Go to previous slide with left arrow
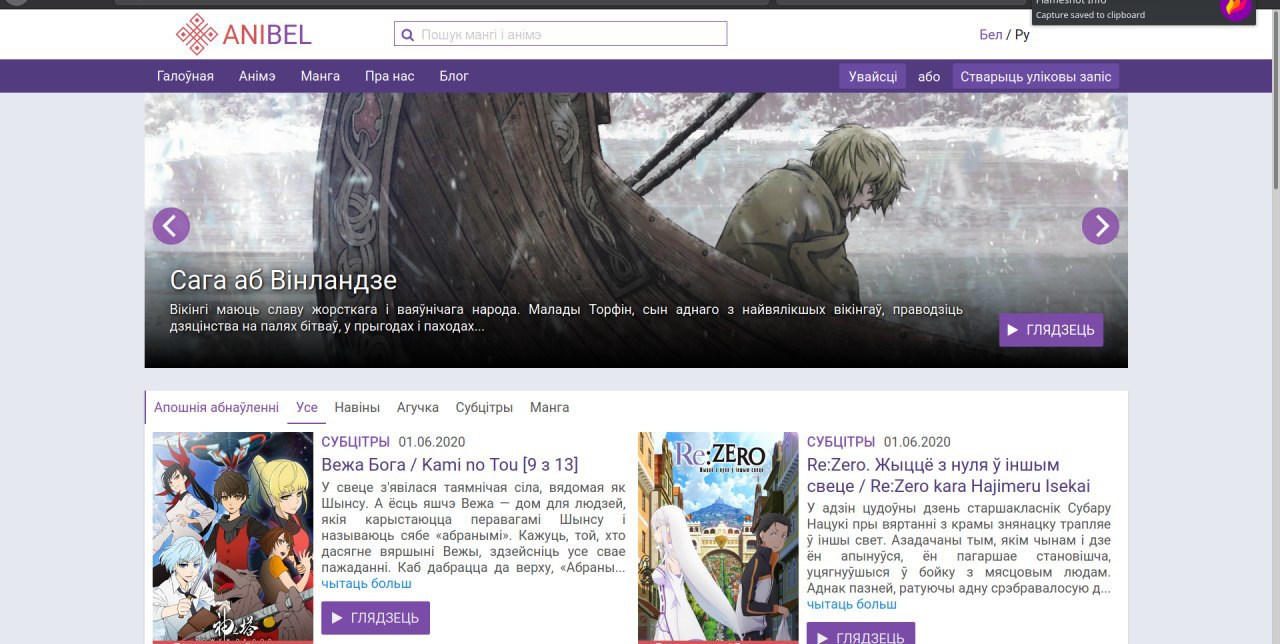The height and width of the screenshot is (644, 1280). pyautogui.click(x=171, y=226)
